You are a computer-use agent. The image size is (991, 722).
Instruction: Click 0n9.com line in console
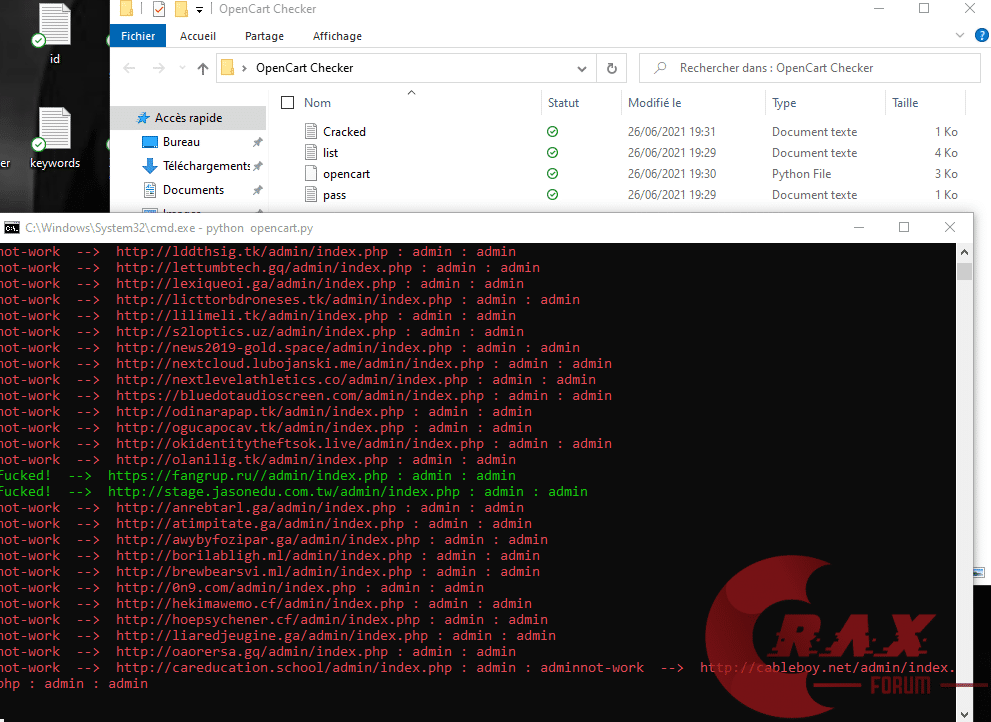click(x=242, y=587)
